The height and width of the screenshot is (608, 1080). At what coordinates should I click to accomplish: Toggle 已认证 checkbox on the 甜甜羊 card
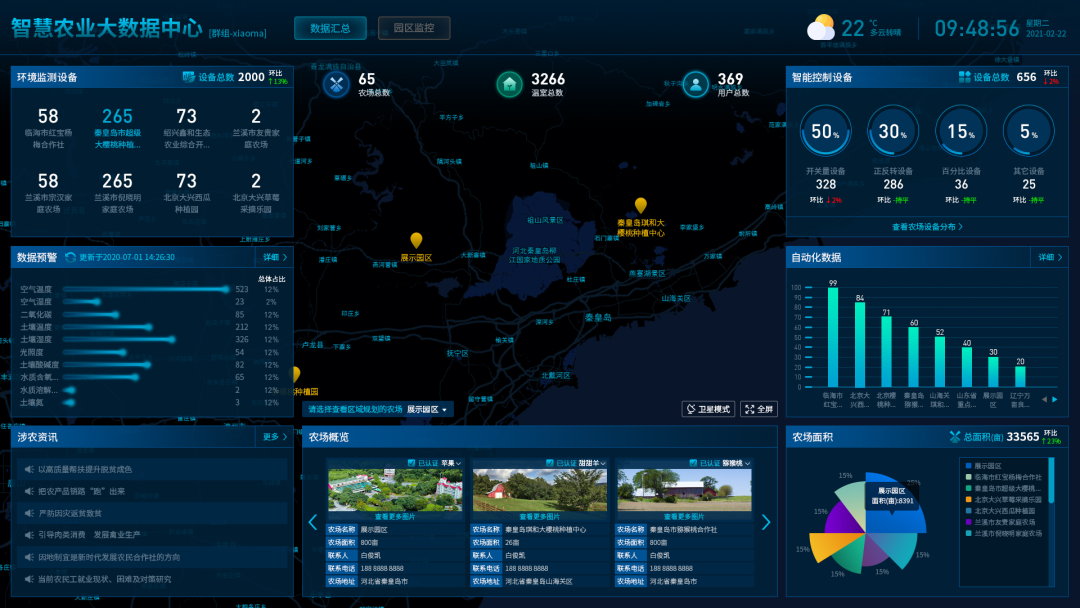(x=549, y=463)
